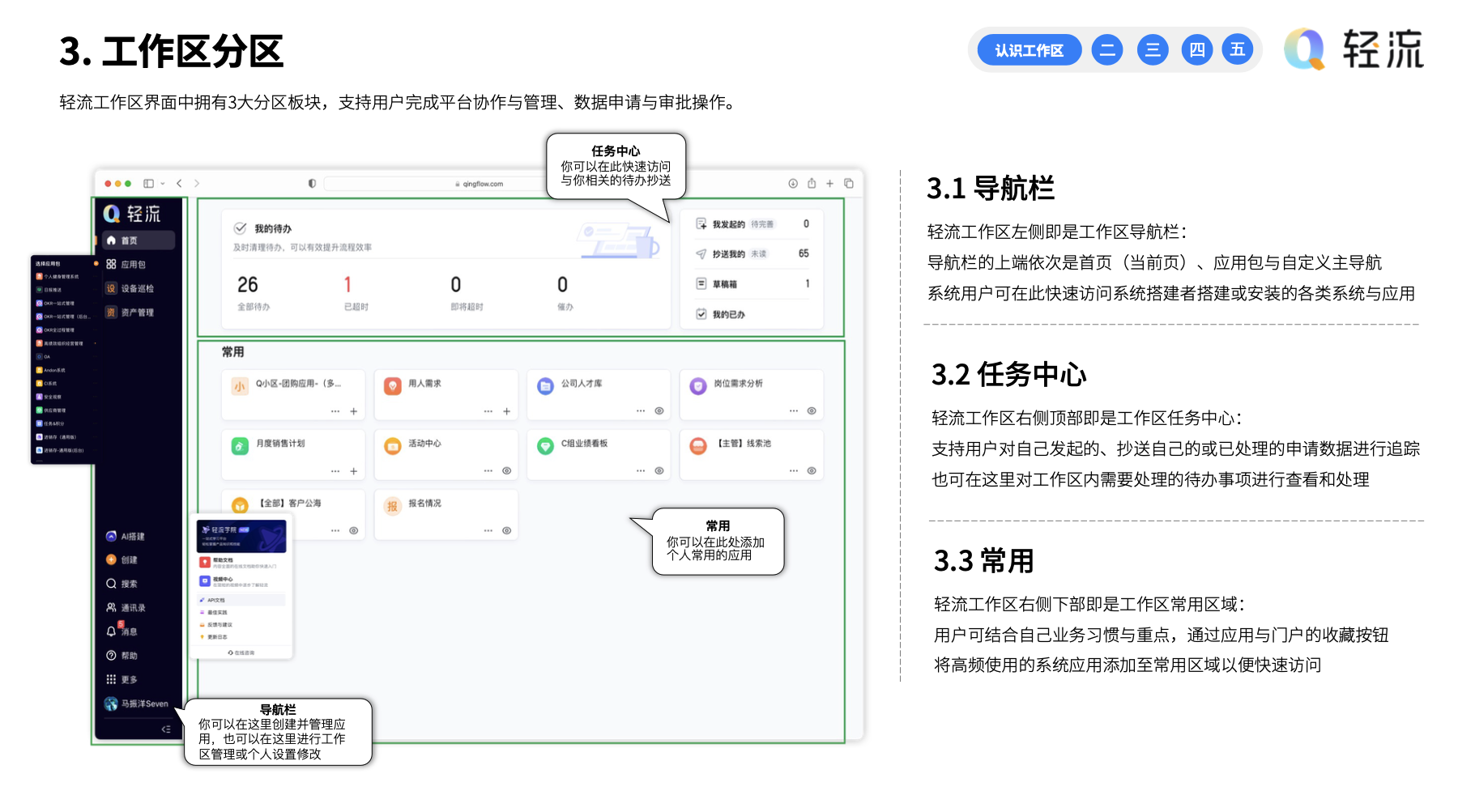1458x812 pixels.
Task: Toggle eye icon on 岗位需求分析 card
Action: (x=812, y=411)
